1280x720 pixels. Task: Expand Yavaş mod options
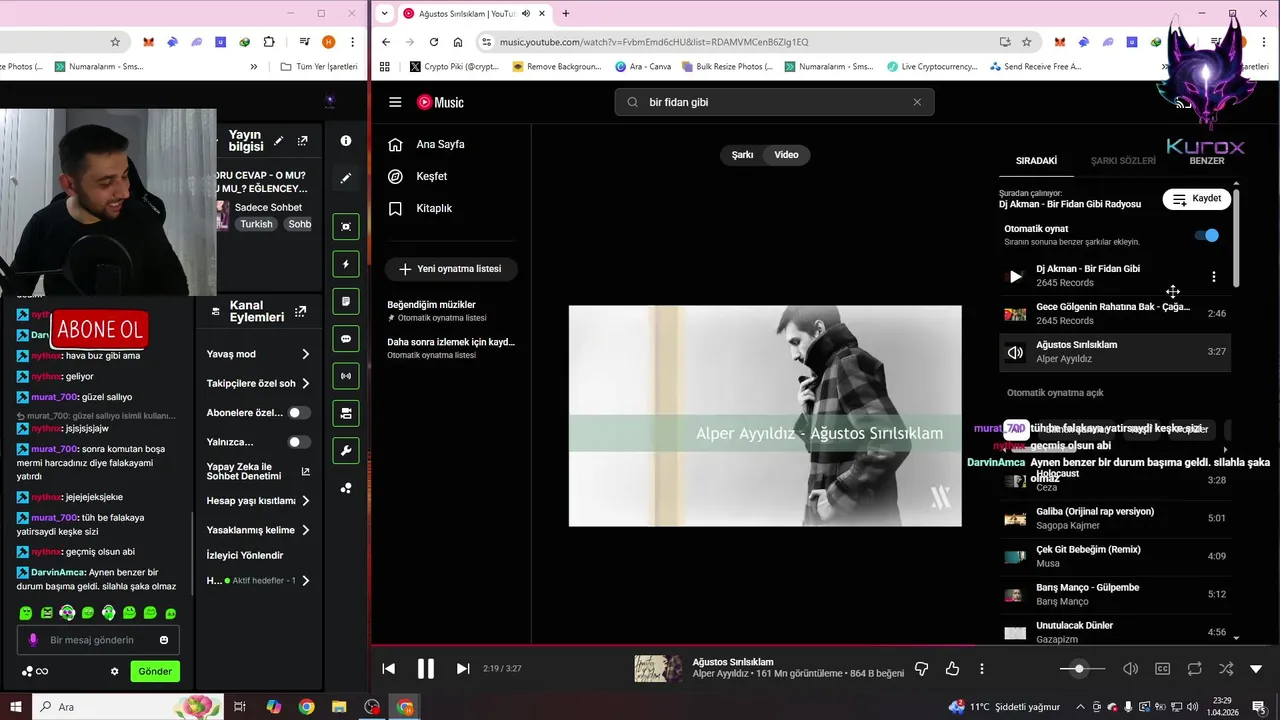click(306, 354)
